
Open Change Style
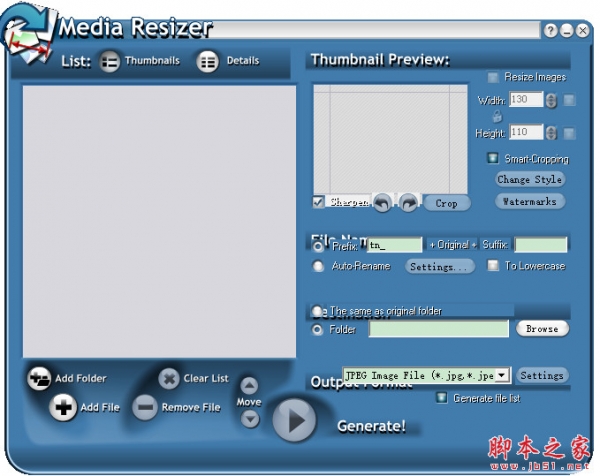point(530,179)
